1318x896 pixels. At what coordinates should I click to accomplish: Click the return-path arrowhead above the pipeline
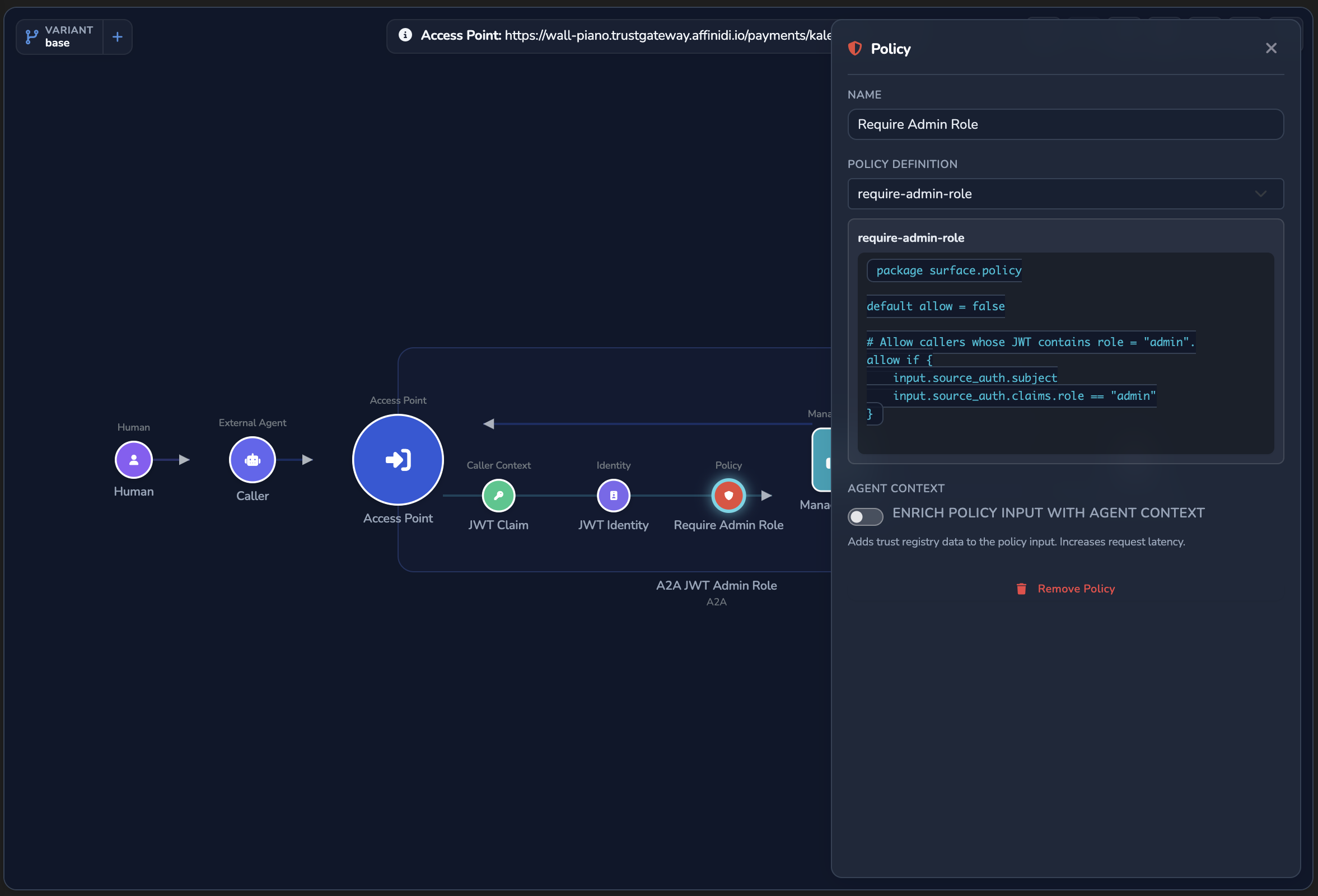pyautogui.click(x=488, y=423)
